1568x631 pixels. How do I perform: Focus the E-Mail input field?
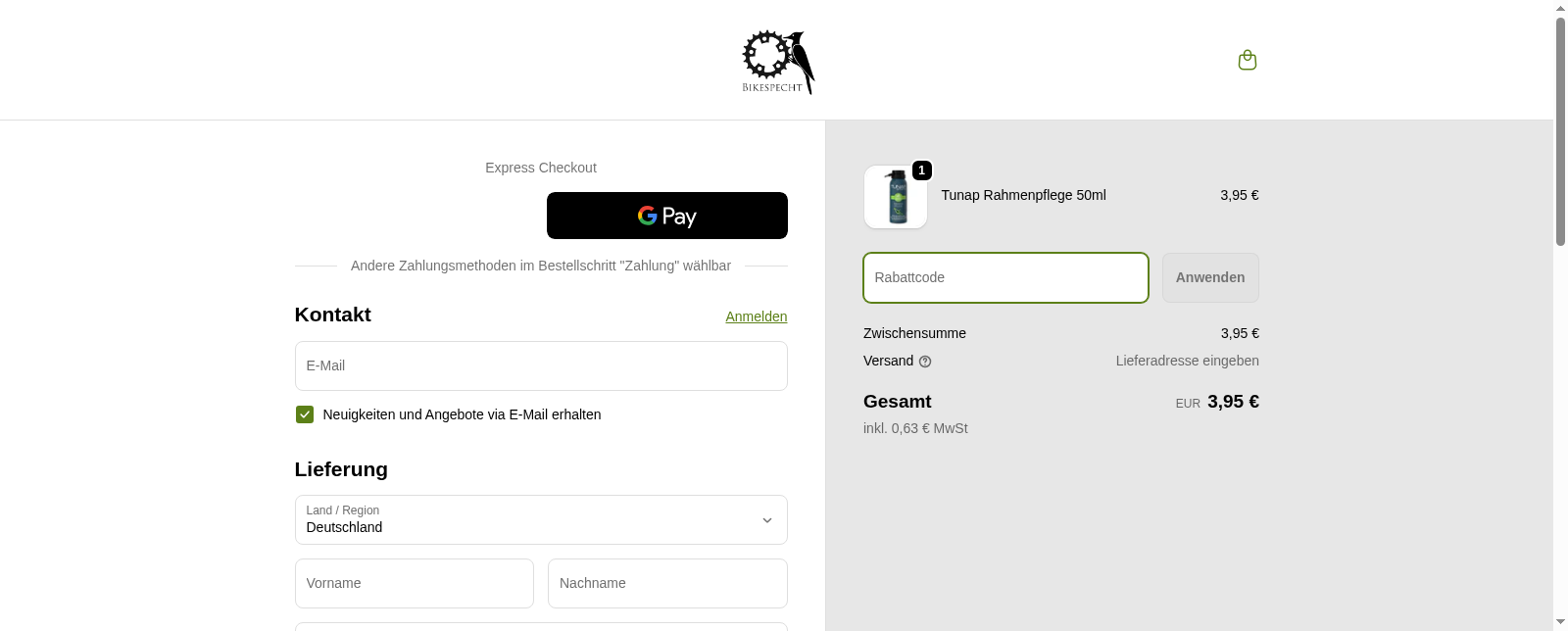(541, 365)
